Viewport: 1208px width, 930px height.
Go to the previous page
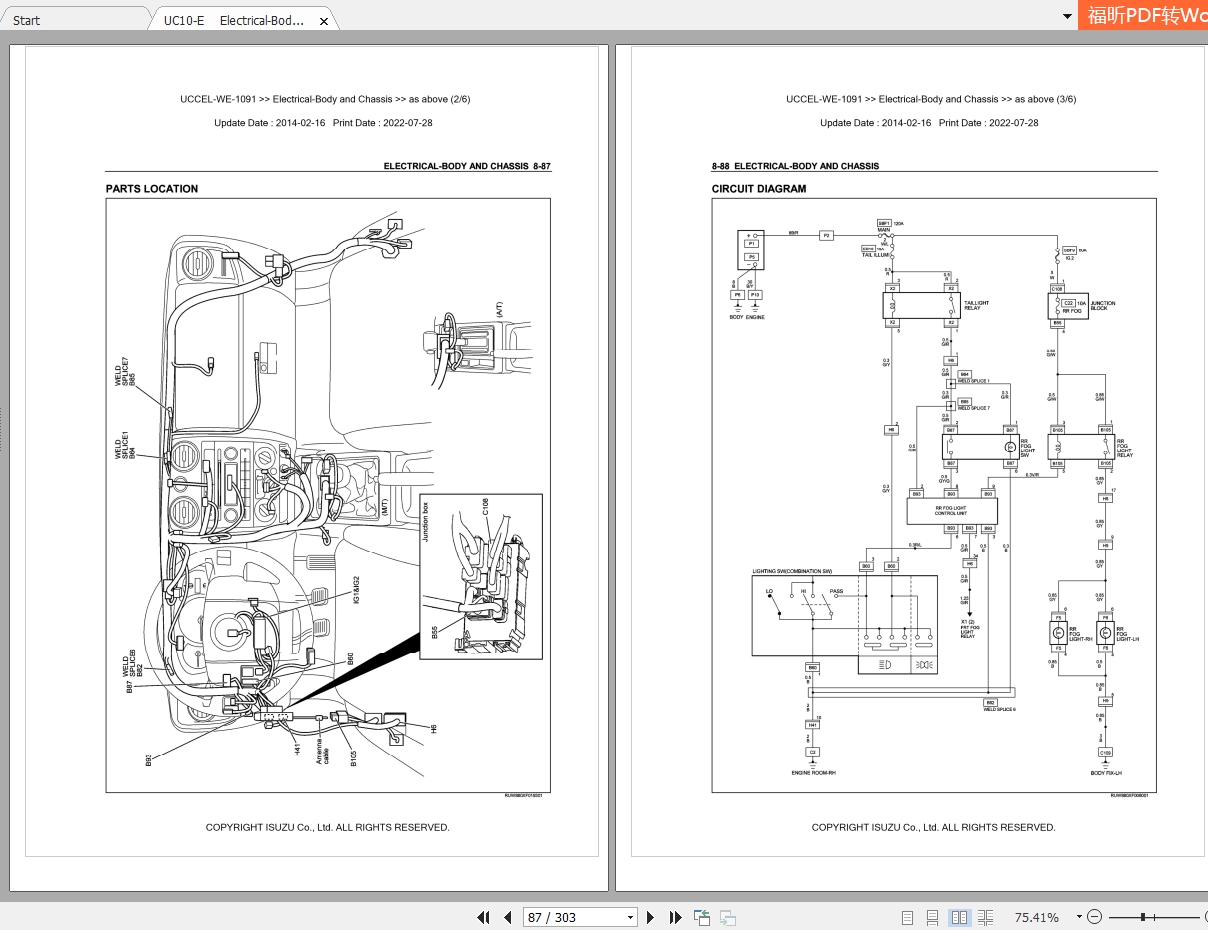point(507,917)
